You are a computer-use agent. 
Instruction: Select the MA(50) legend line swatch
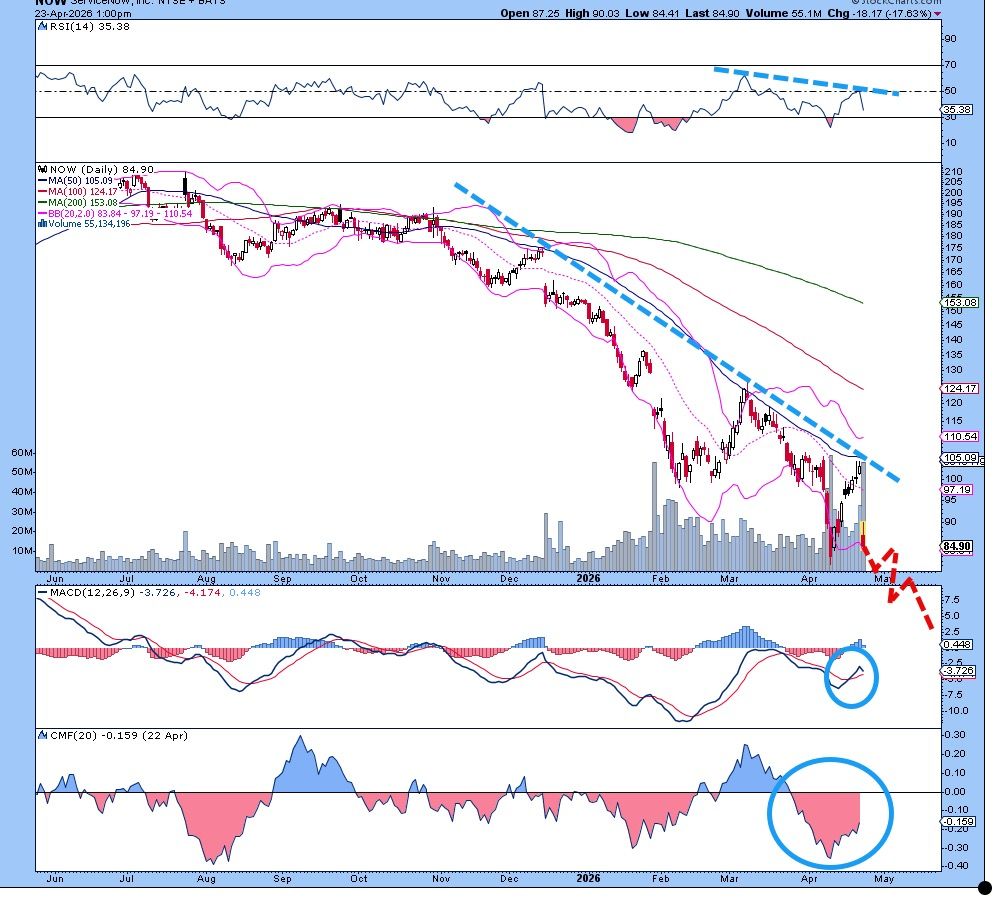point(41,181)
